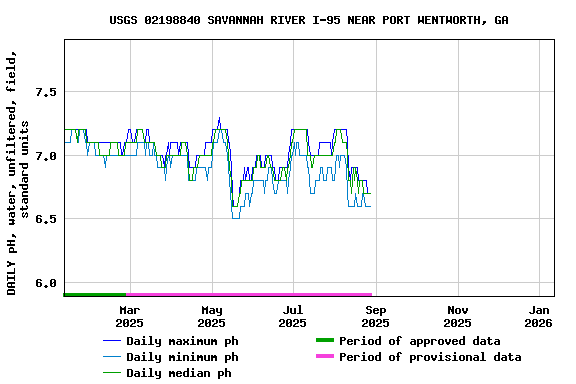Viewport: 576px width, 384px height.
Task: Click the 'Period of approved data' legend label
Action: click(x=420, y=341)
